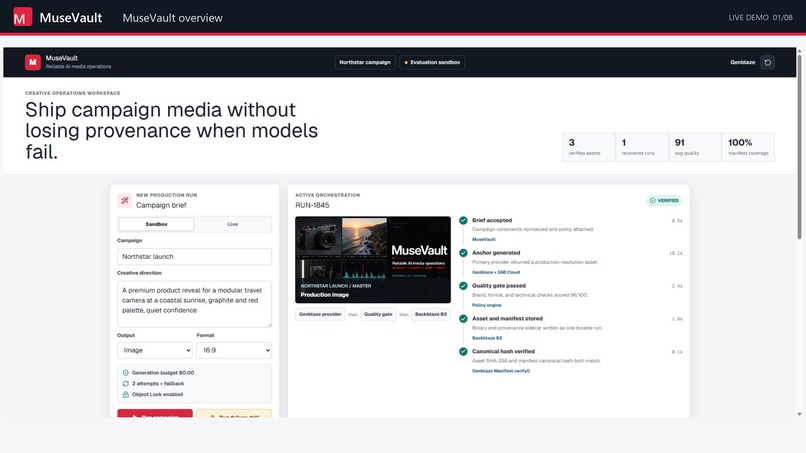This screenshot has height=453, width=806.
Task: Click the Object Lock enabled text
Action: 157,394
